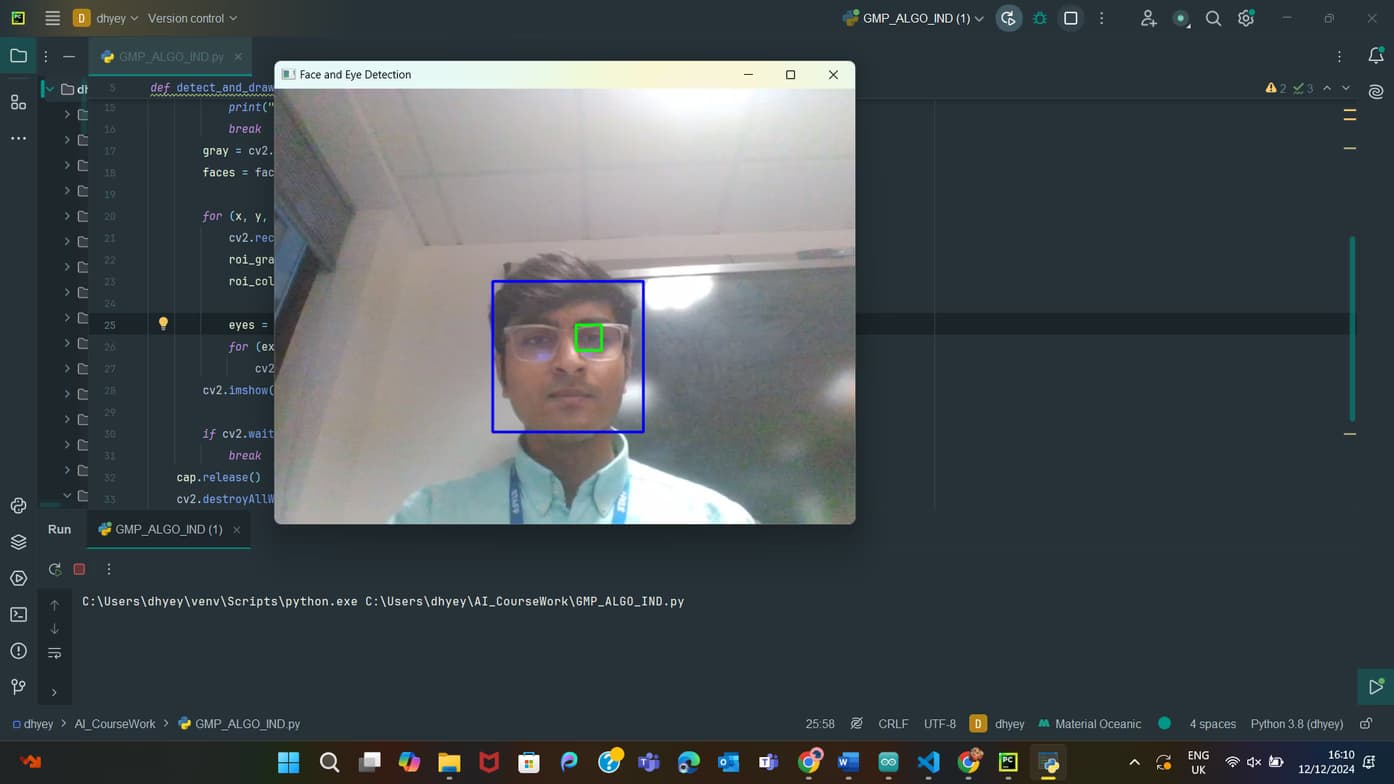Open the Problems tool window
1394x784 pixels.
(x=18, y=651)
